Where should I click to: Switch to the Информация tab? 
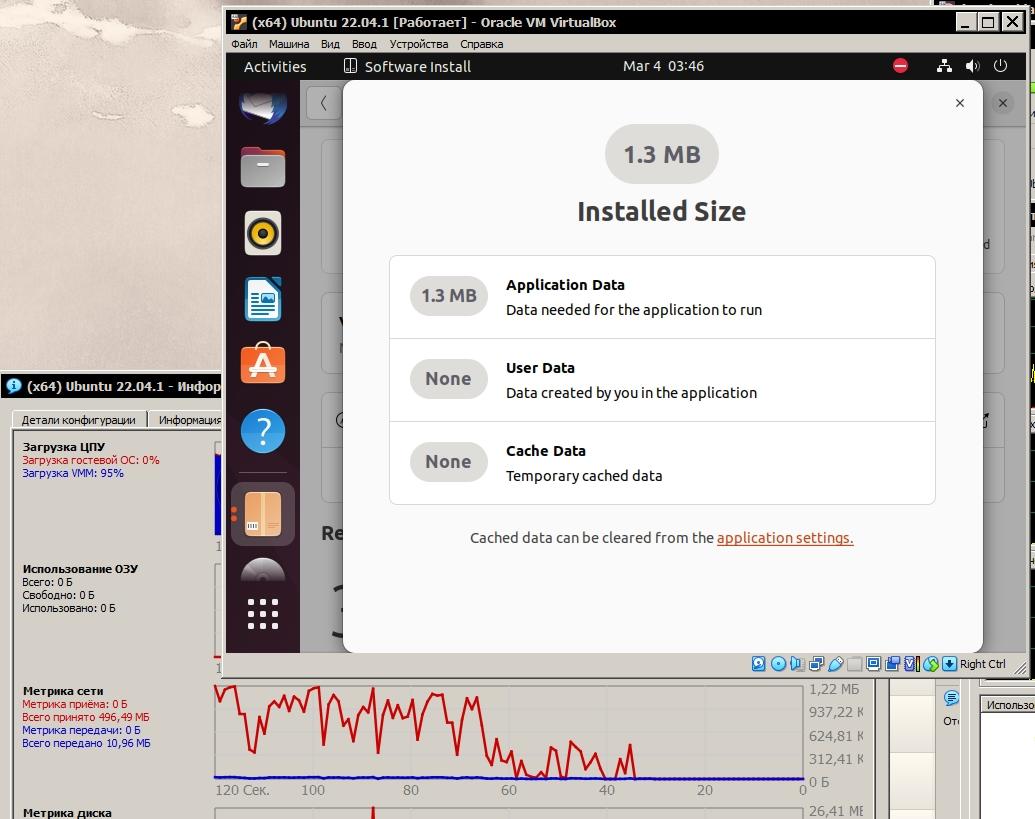(187, 420)
